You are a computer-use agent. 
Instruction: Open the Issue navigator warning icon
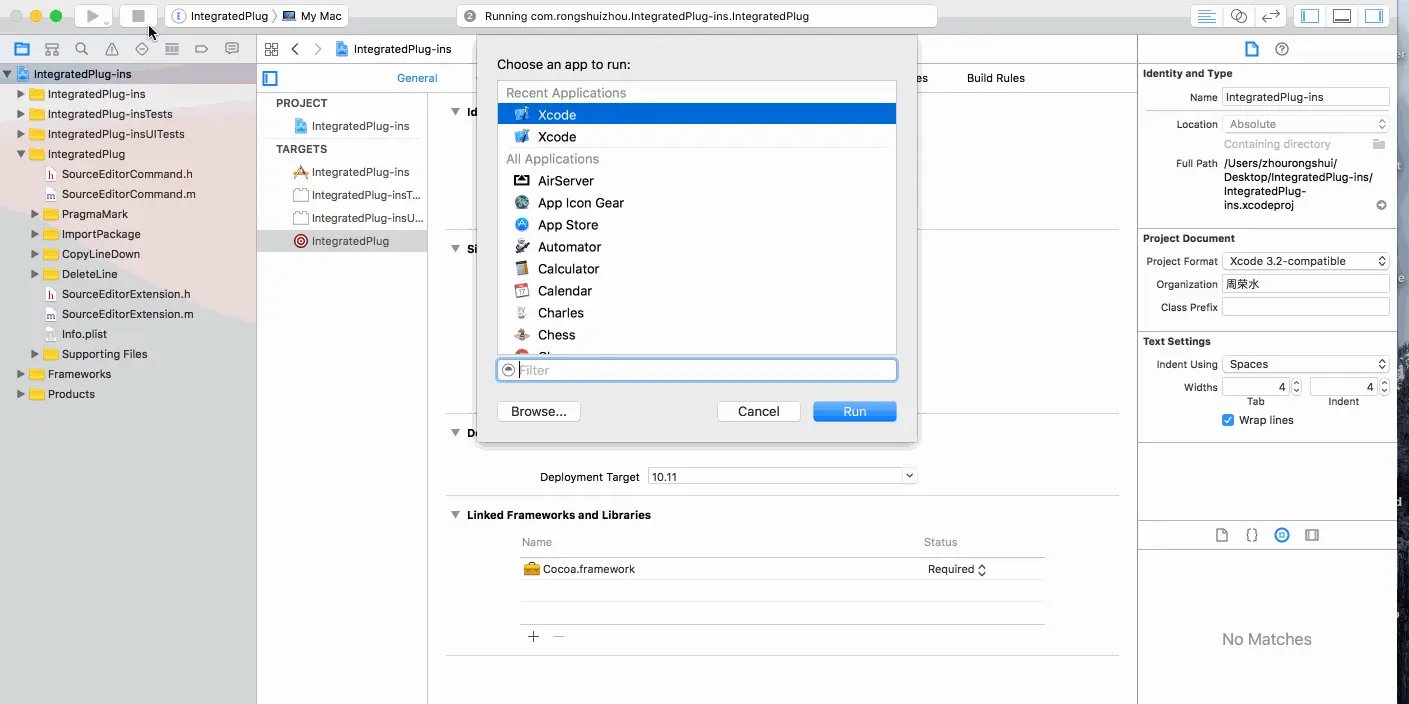(x=112, y=49)
